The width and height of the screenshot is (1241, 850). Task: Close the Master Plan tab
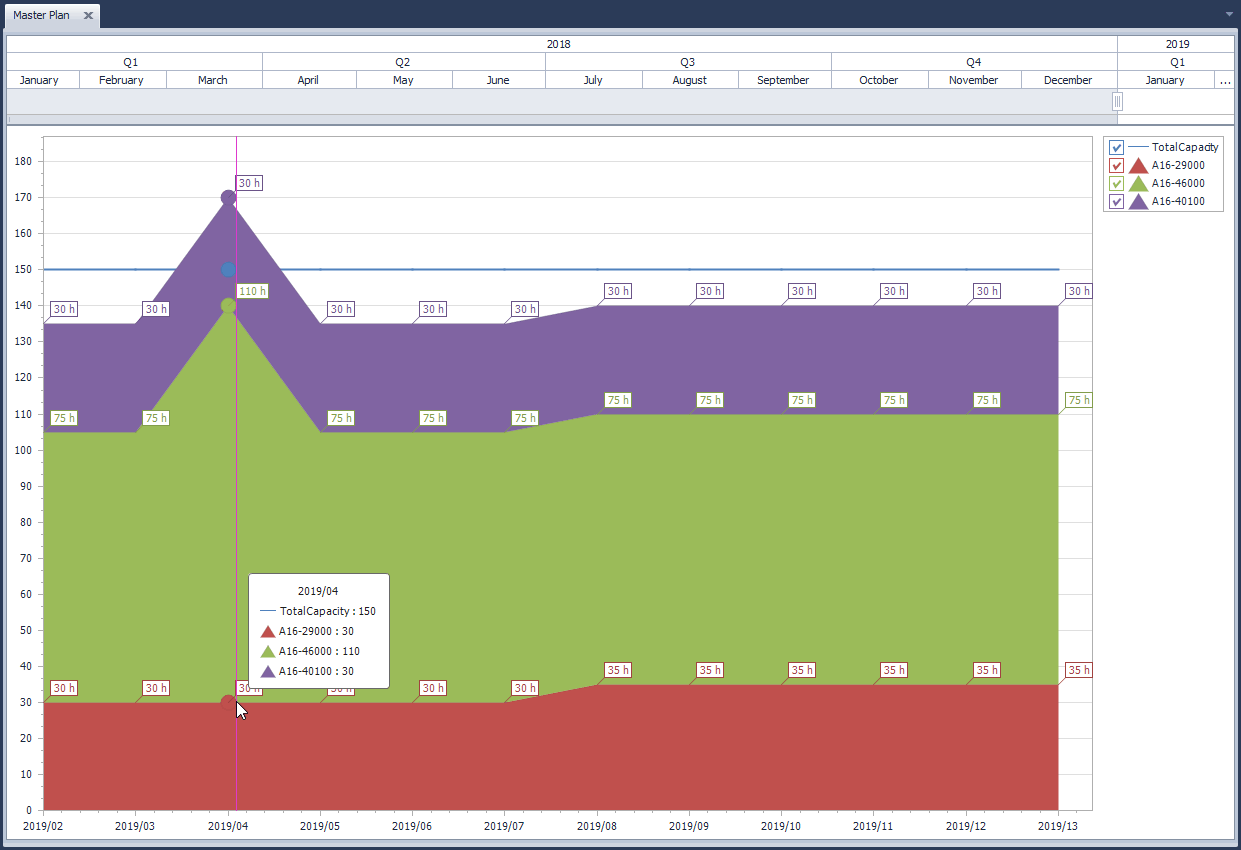tap(88, 16)
